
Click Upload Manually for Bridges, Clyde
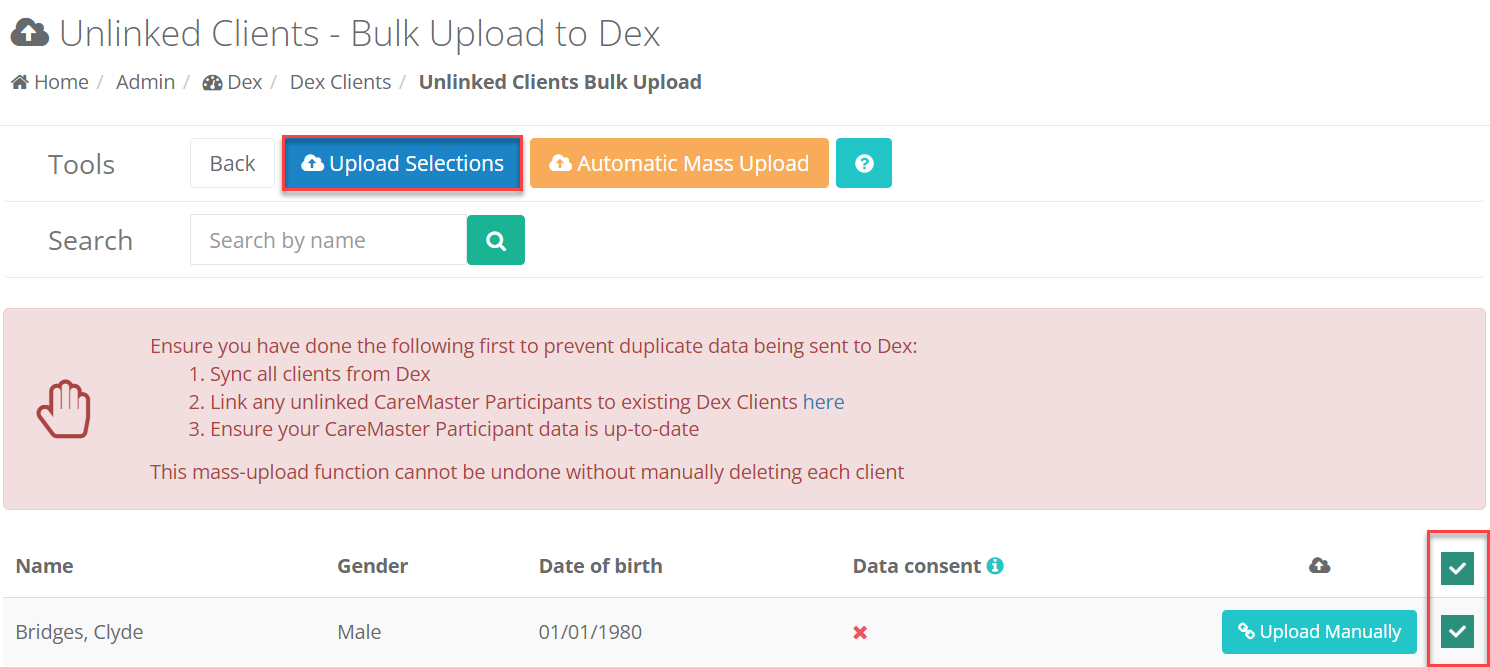pyautogui.click(x=1319, y=631)
